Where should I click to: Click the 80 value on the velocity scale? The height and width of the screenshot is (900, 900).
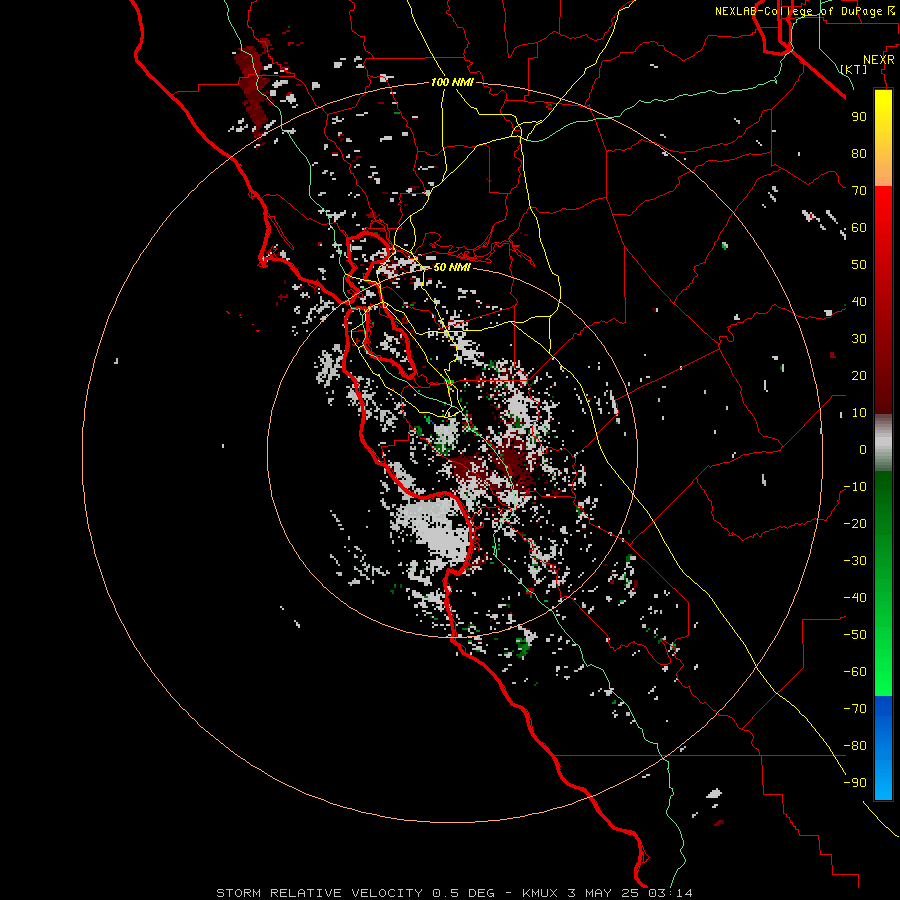point(859,153)
